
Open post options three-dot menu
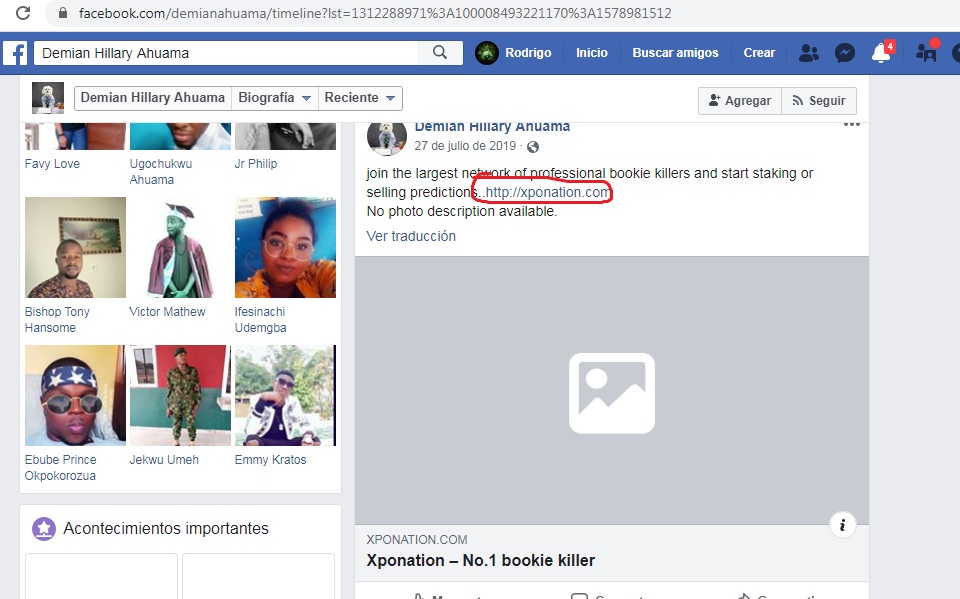pos(852,124)
